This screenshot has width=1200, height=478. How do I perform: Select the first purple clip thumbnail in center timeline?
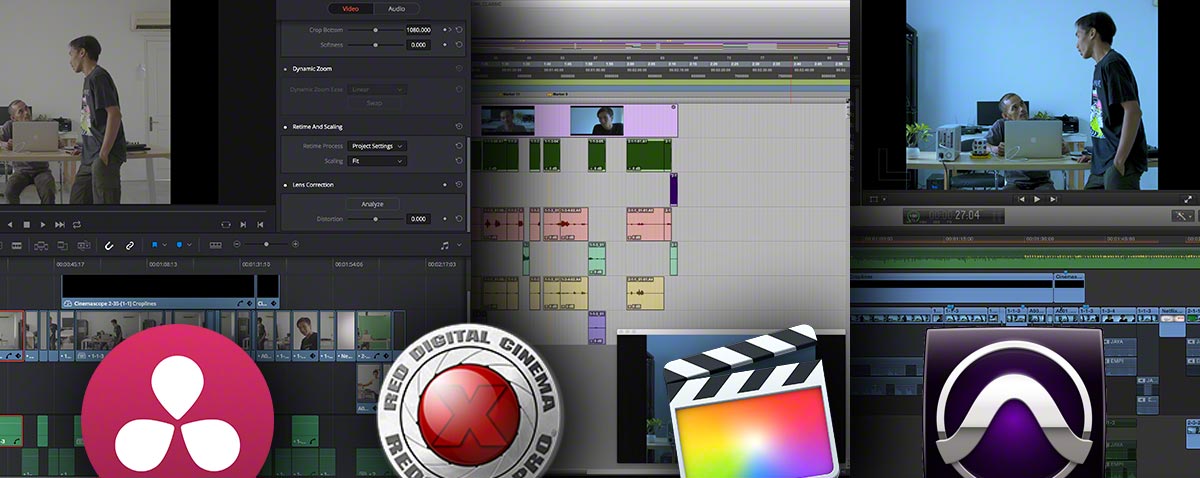[508, 121]
